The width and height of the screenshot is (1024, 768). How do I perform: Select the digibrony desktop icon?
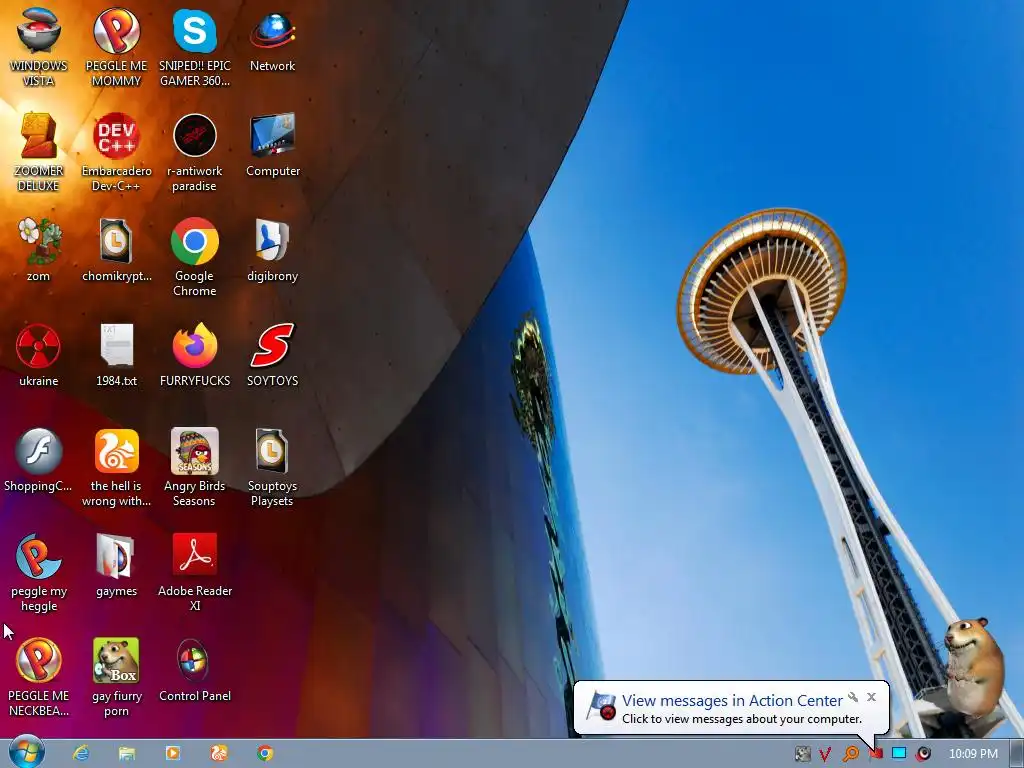272,250
